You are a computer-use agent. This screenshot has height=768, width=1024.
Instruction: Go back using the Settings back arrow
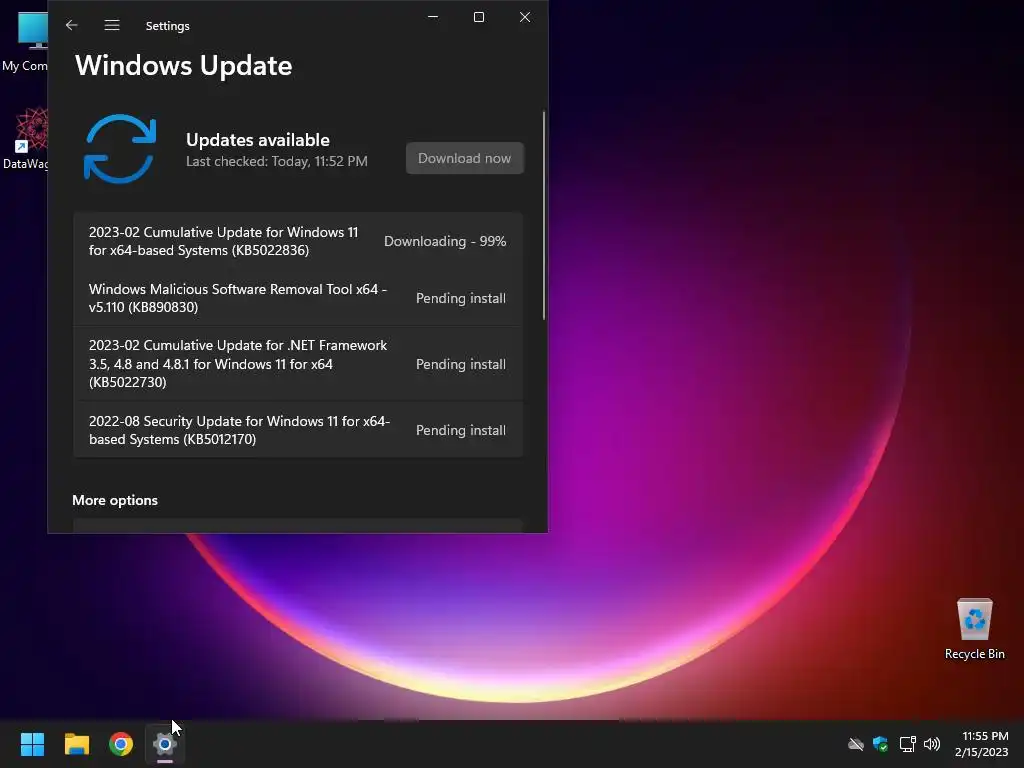click(72, 25)
